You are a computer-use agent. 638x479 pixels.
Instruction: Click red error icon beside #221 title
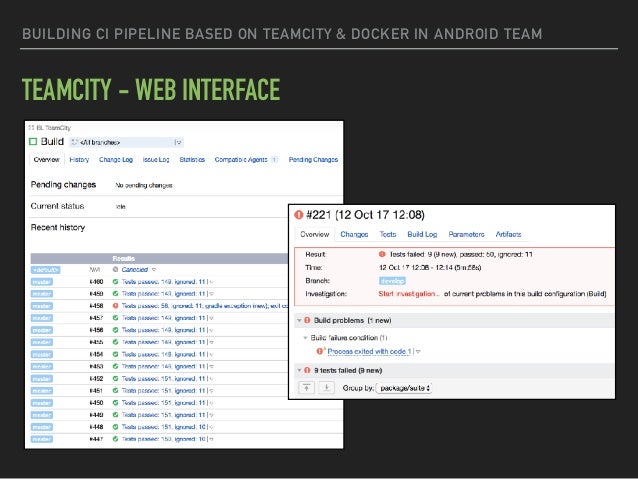299,214
